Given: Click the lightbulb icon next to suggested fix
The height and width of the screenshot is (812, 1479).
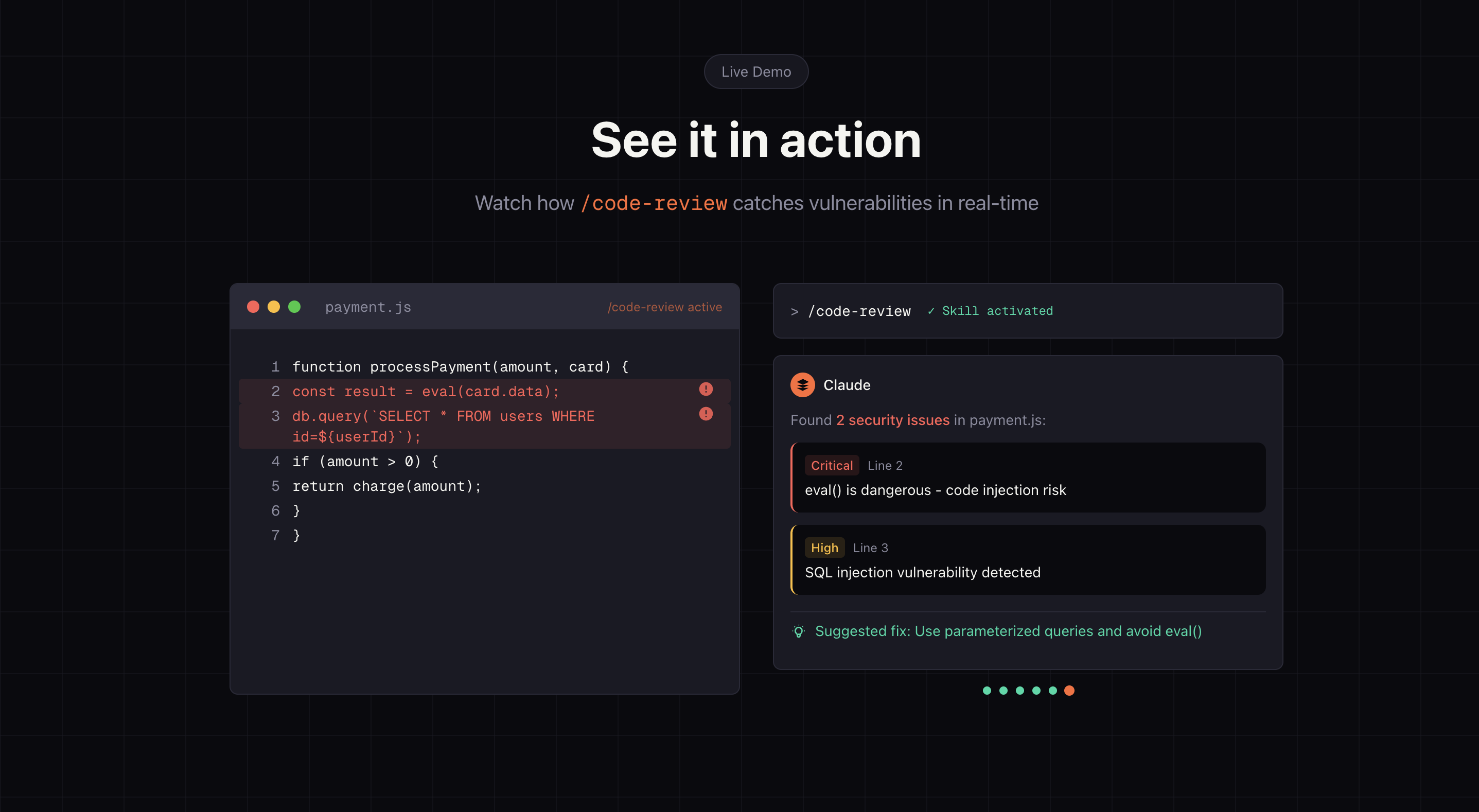Looking at the screenshot, I should [798, 631].
